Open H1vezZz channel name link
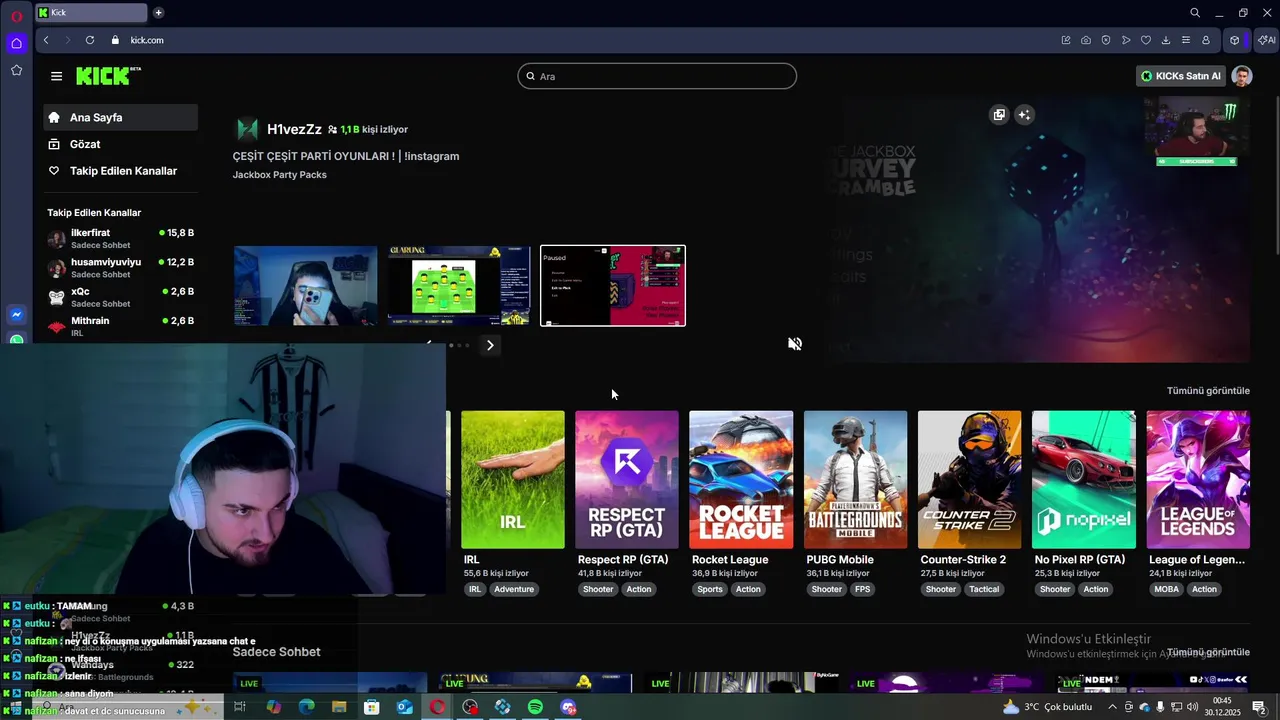 (294, 129)
